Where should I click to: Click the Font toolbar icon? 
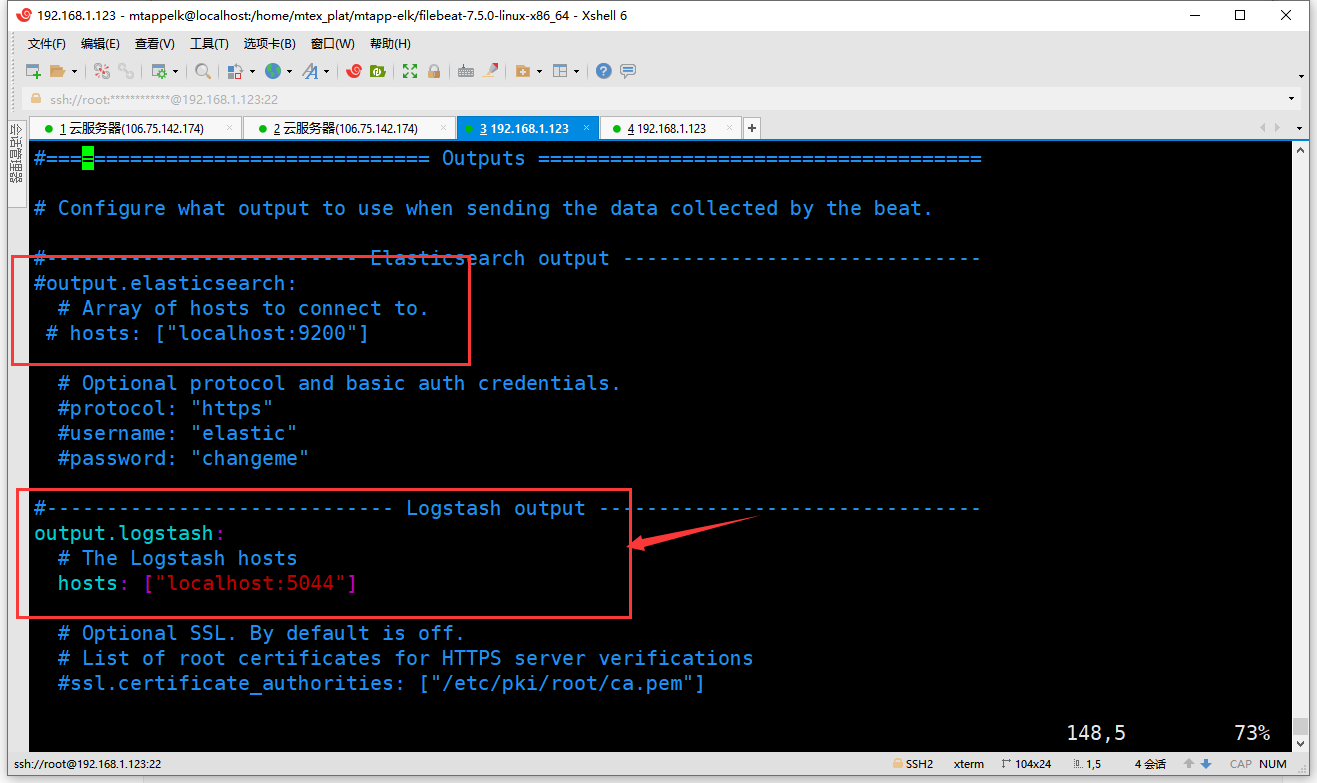coord(310,71)
